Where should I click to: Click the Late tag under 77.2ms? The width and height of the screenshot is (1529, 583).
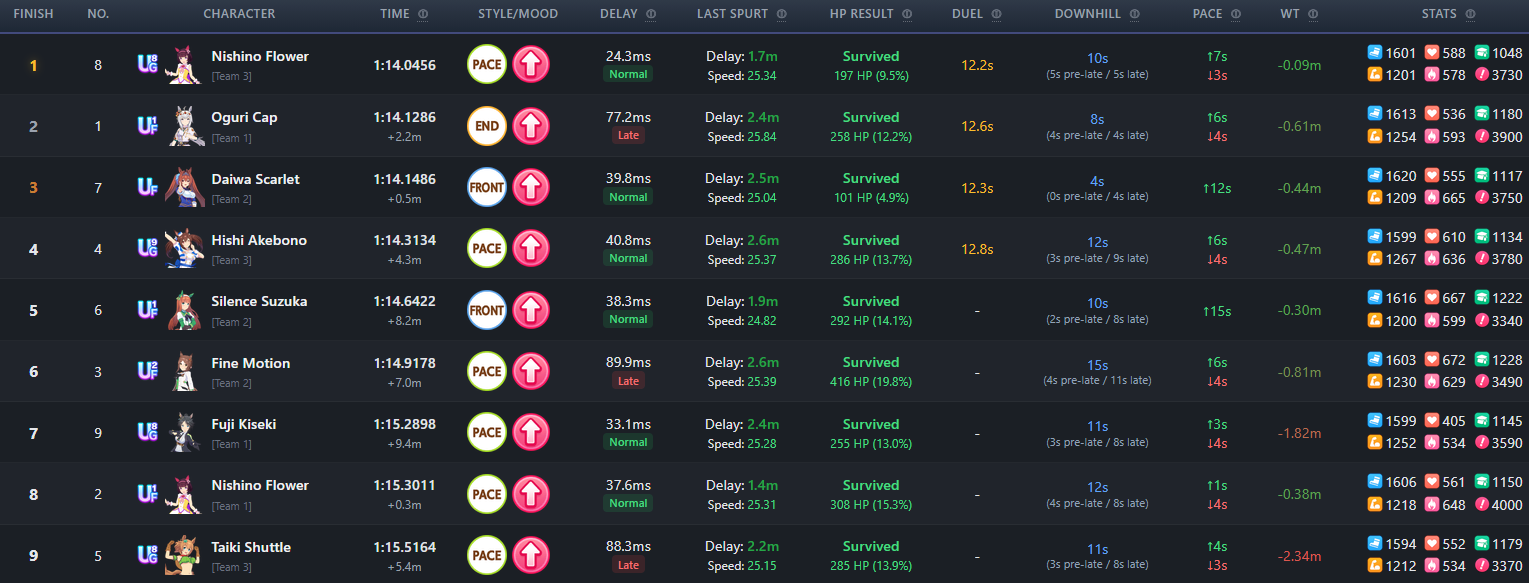(628, 135)
